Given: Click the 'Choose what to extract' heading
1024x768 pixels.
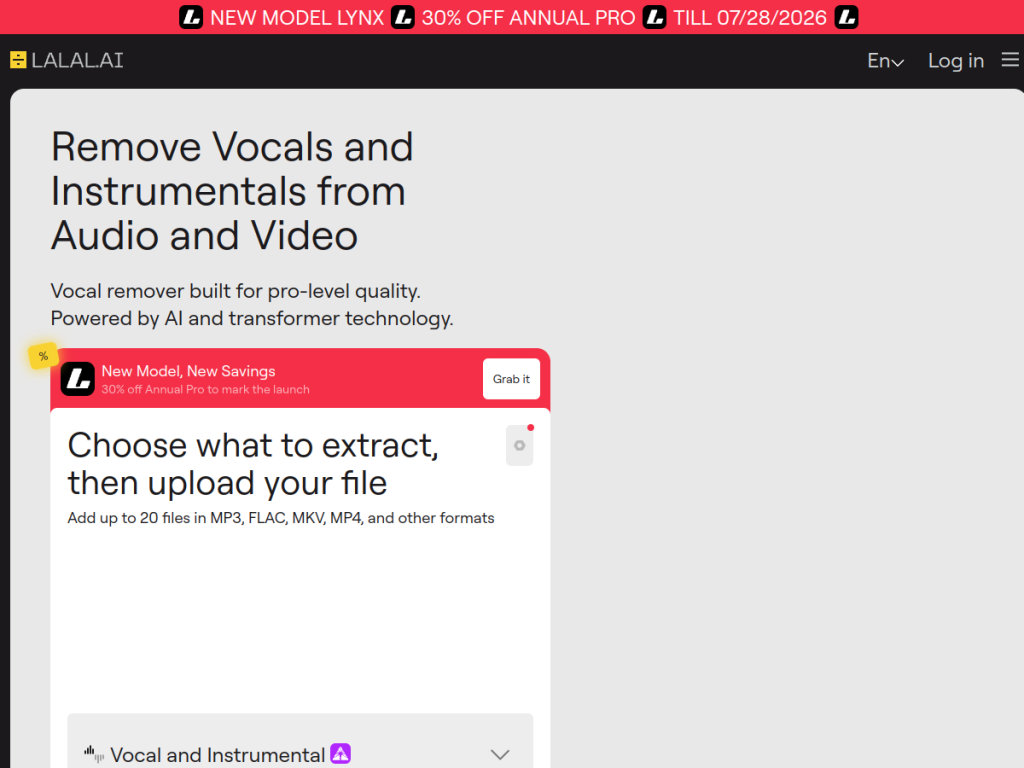Looking at the screenshot, I should point(253,464).
